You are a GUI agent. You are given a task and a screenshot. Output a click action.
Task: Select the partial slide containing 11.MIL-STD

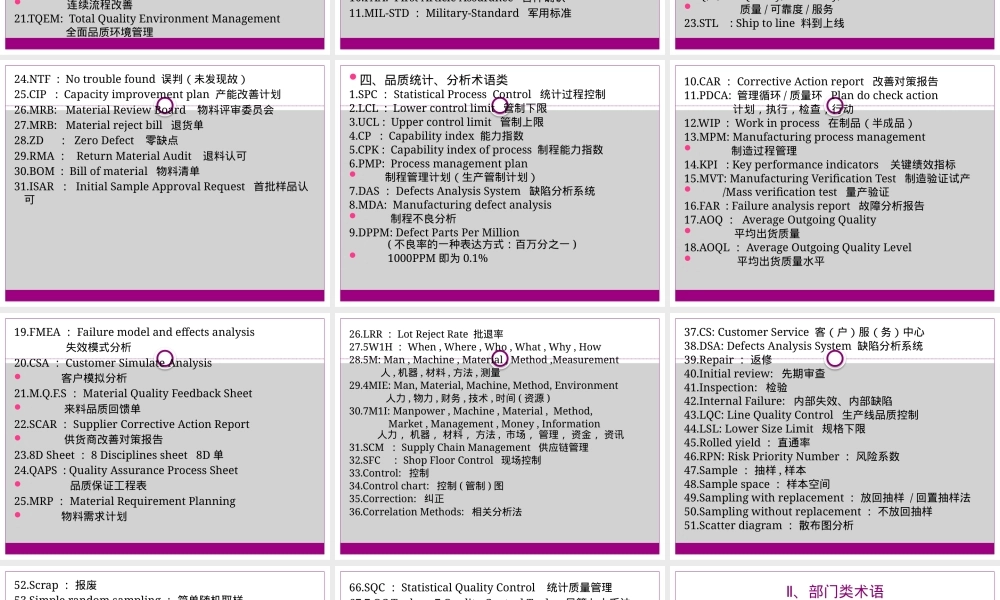tap(499, 24)
